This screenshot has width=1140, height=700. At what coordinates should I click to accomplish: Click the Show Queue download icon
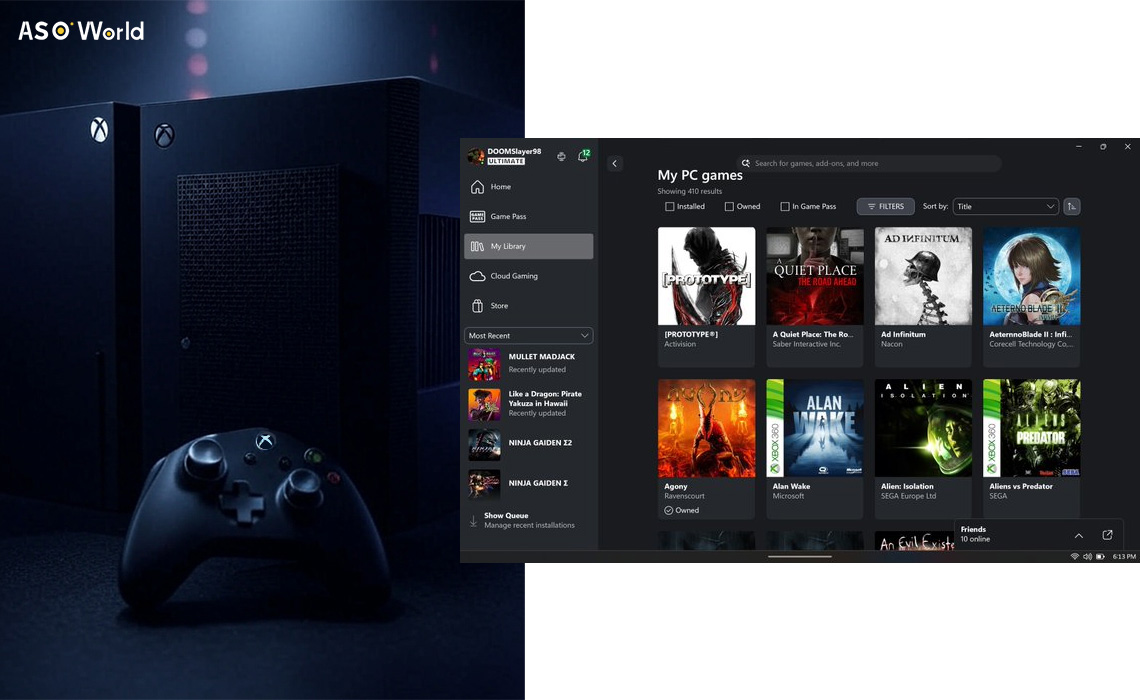(x=473, y=521)
